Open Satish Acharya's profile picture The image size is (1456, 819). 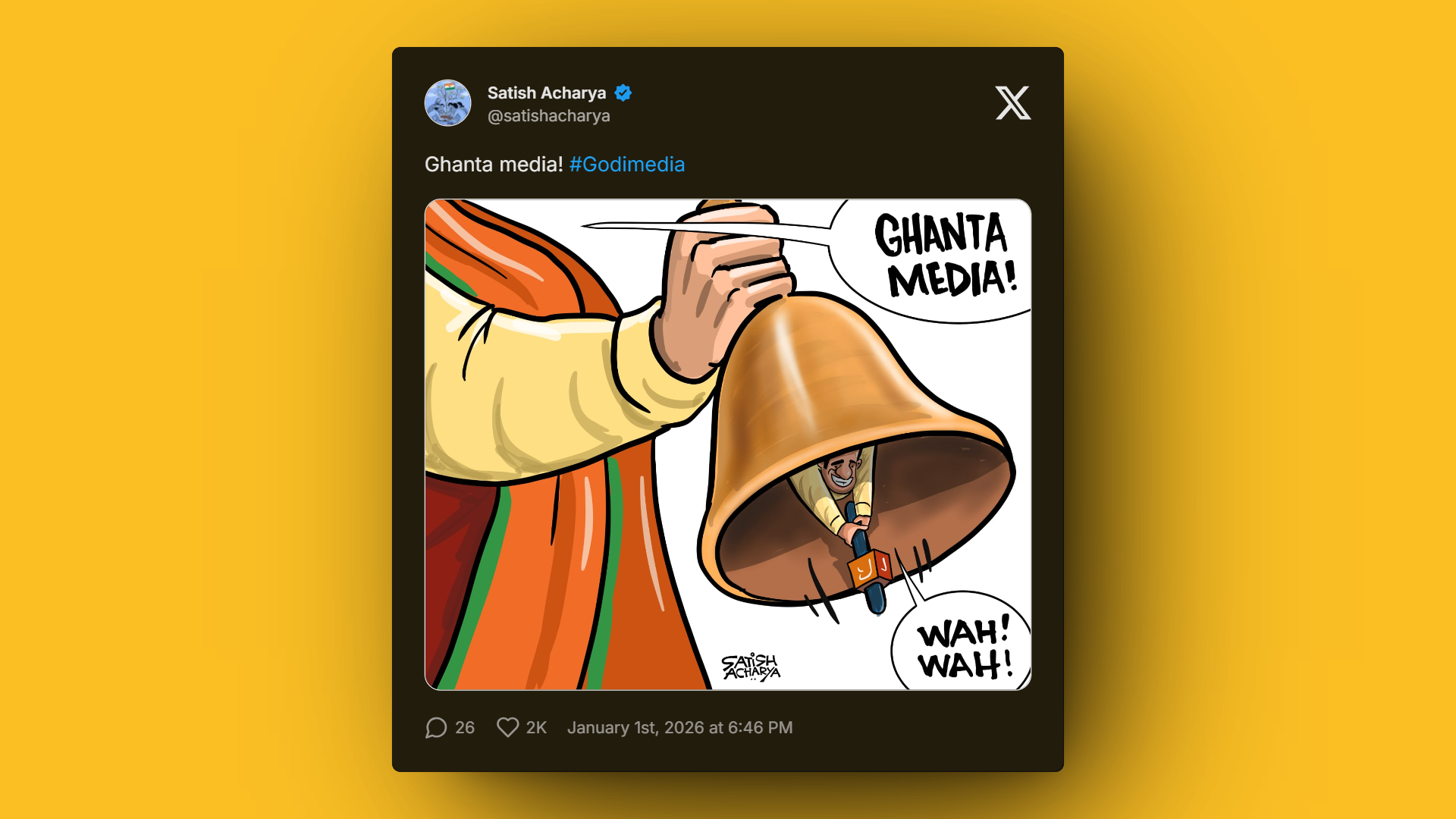tap(447, 103)
